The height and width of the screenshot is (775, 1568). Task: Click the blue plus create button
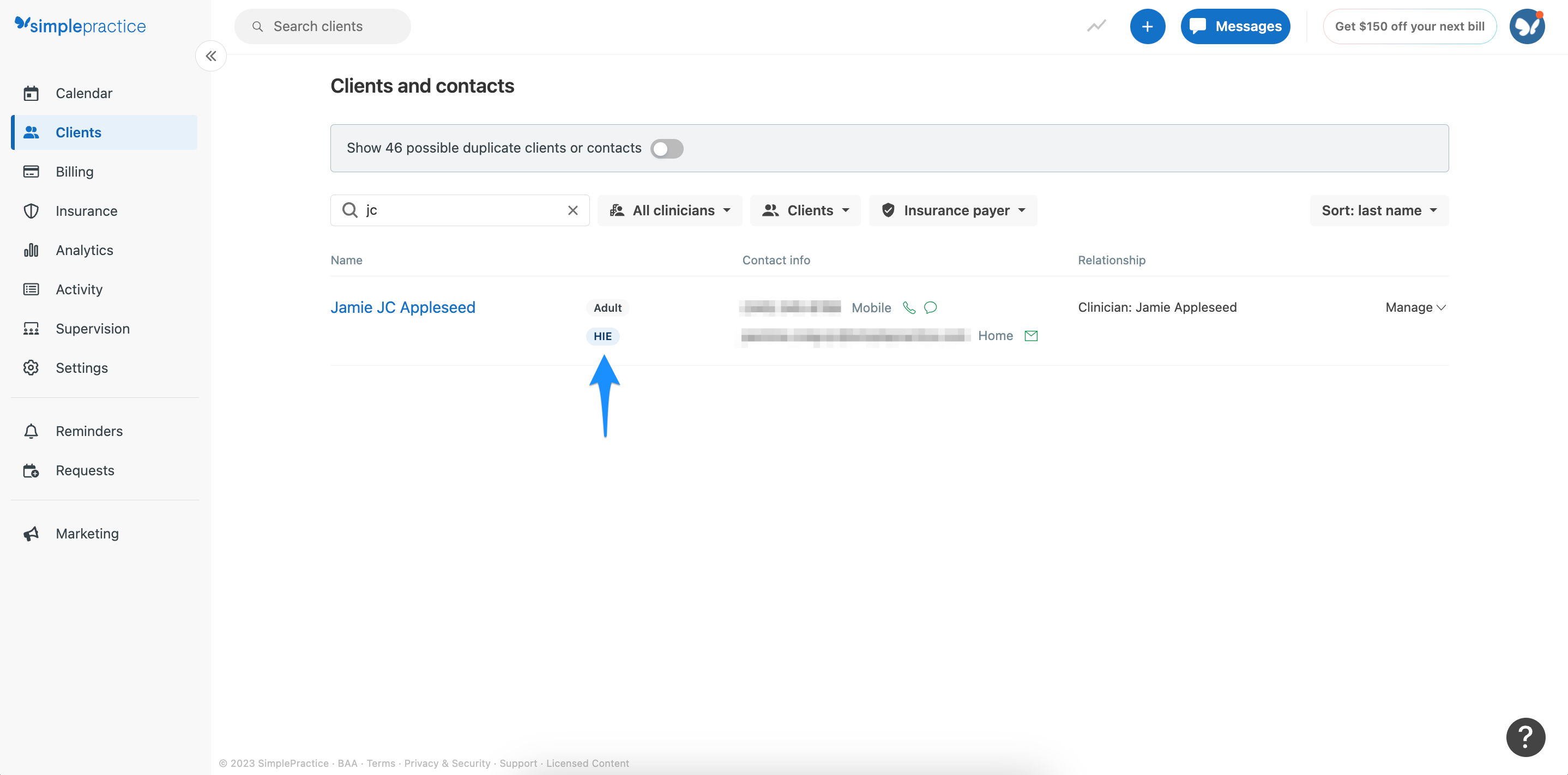coord(1148,26)
